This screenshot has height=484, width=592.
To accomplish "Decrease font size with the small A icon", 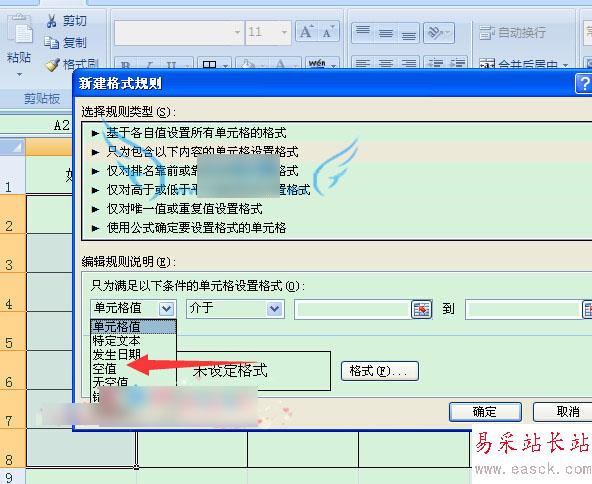I will click(x=328, y=32).
